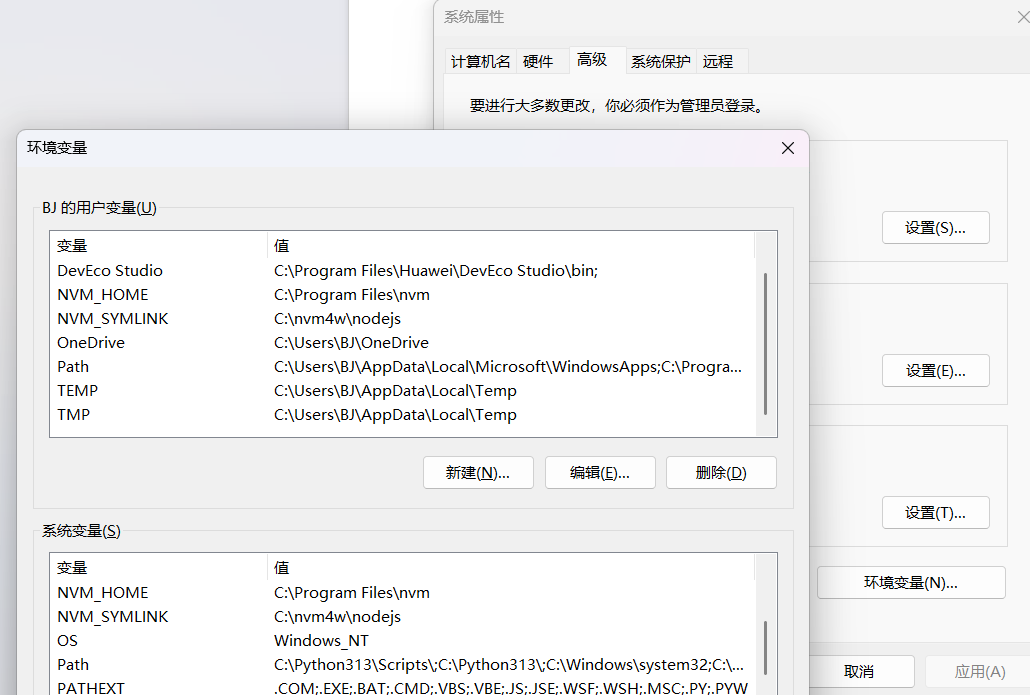Viewport: 1030px width, 695px height.
Task: Click 设置(T)... in 系统属性 window
Action: click(x=935, y=513)
